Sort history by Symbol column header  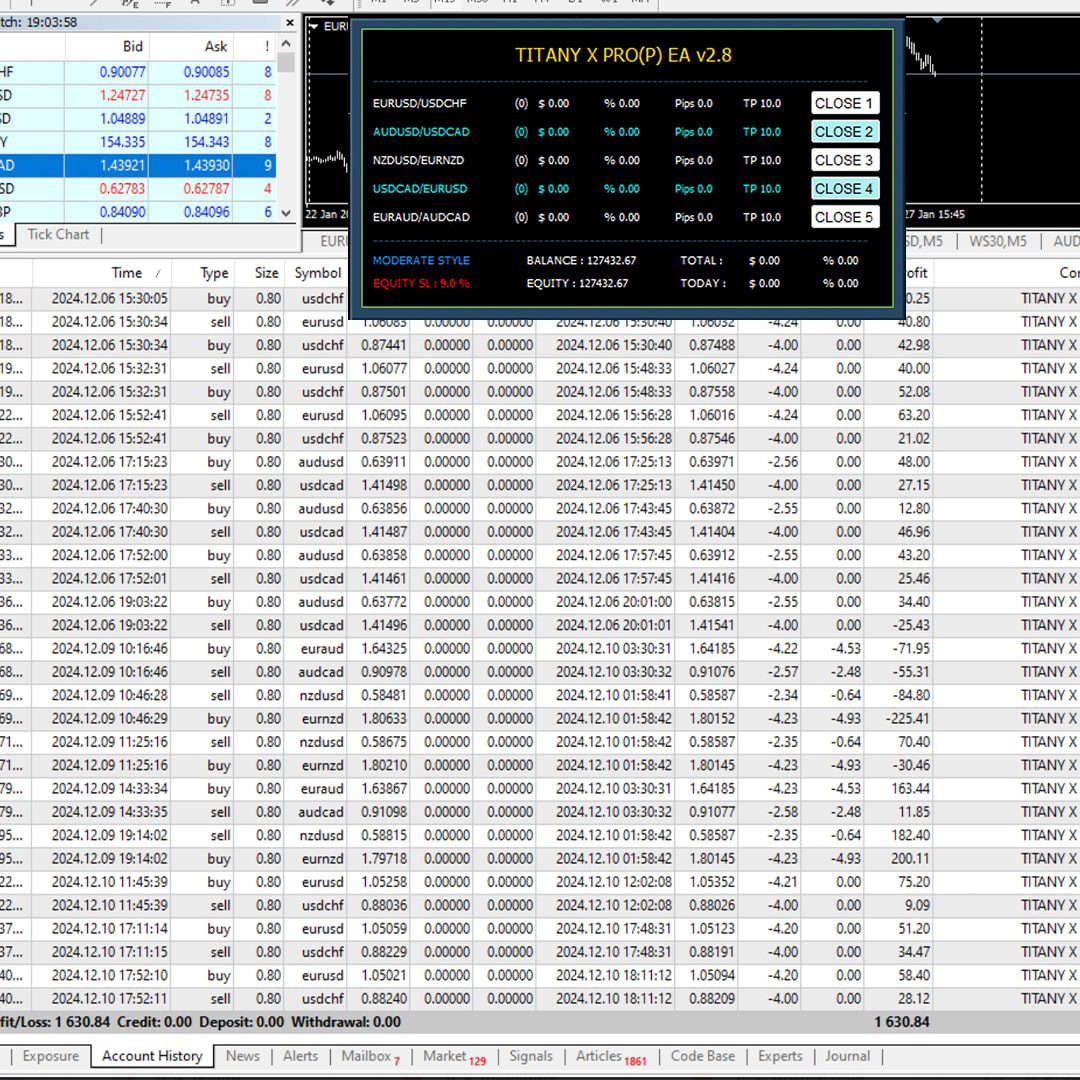point(317,273)
